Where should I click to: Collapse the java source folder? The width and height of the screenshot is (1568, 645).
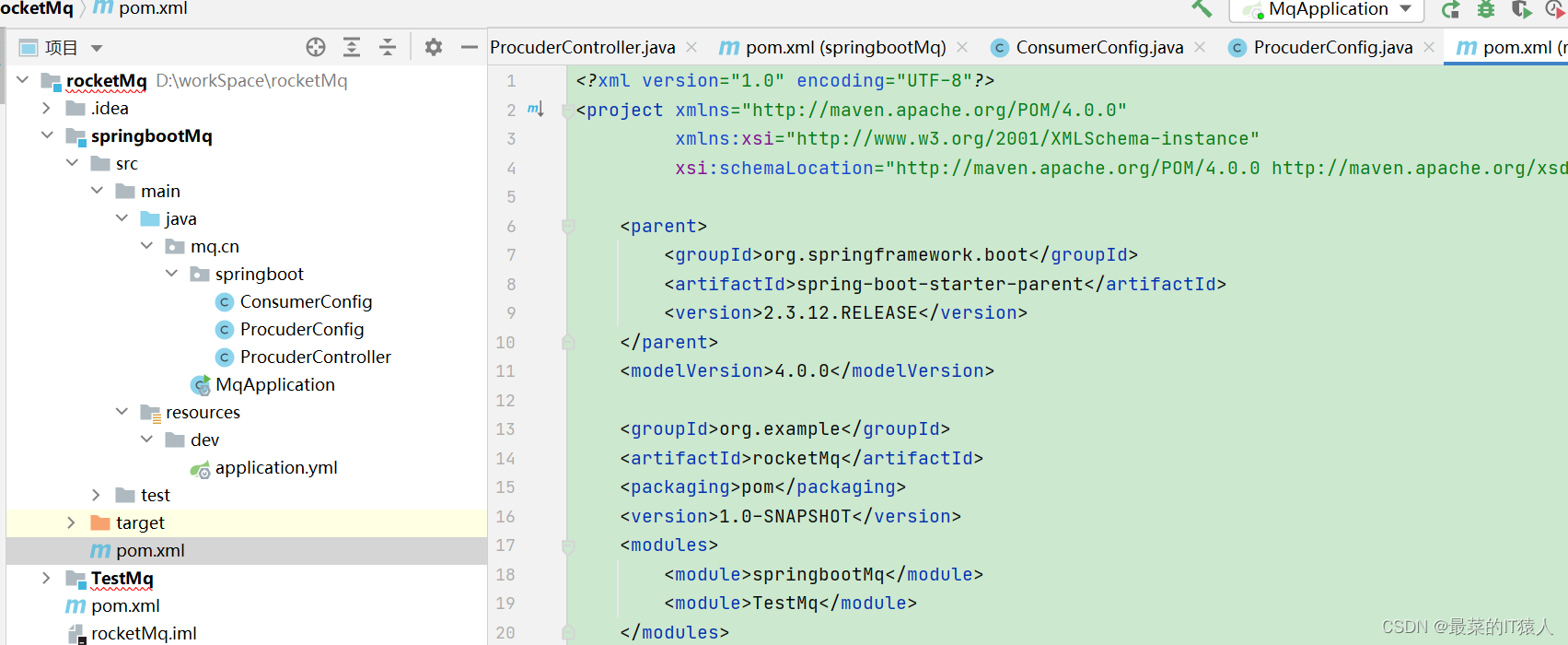pyautogui.click(x=122, y=218)
